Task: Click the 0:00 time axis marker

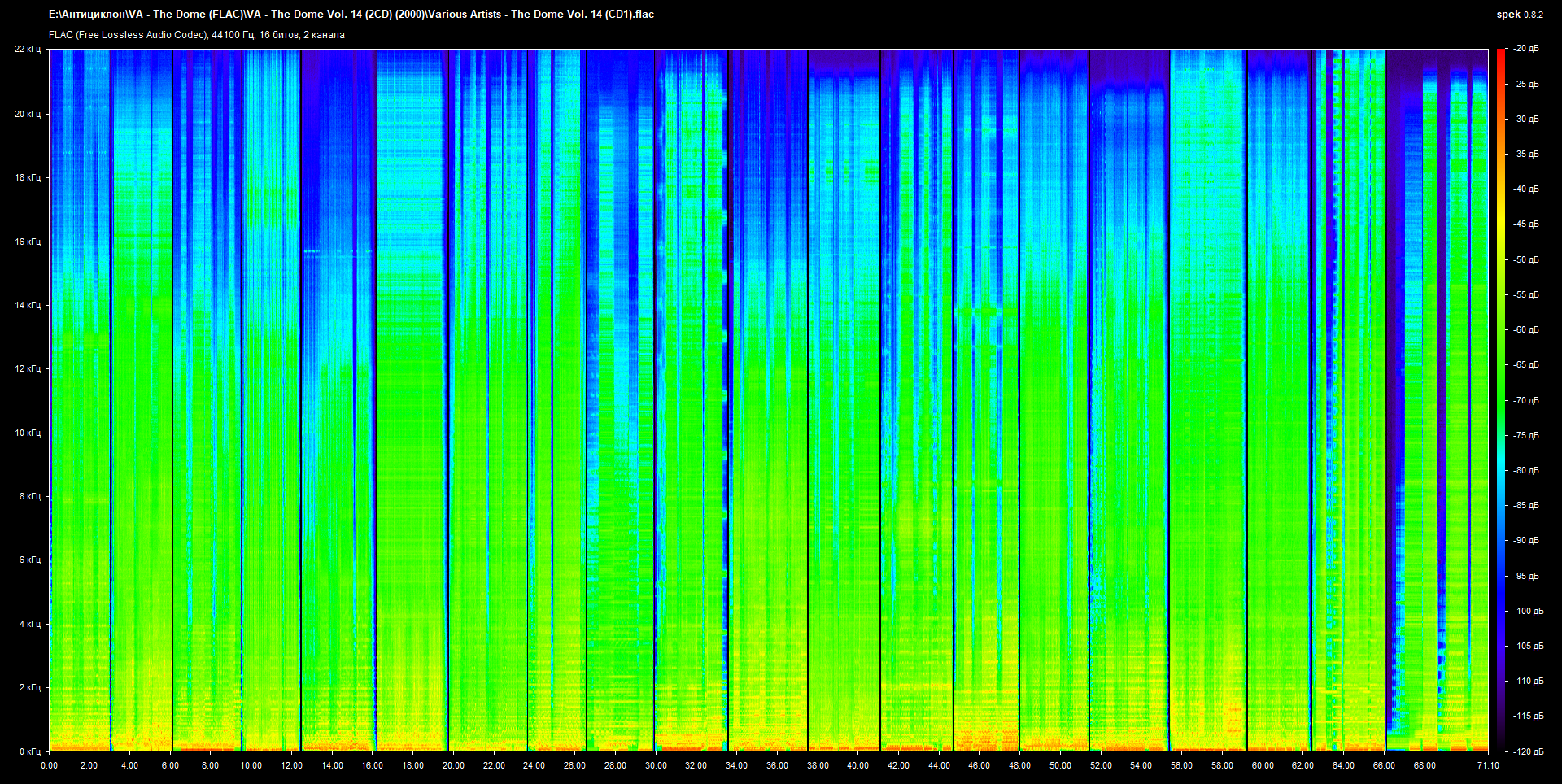Action: [49, 765]
